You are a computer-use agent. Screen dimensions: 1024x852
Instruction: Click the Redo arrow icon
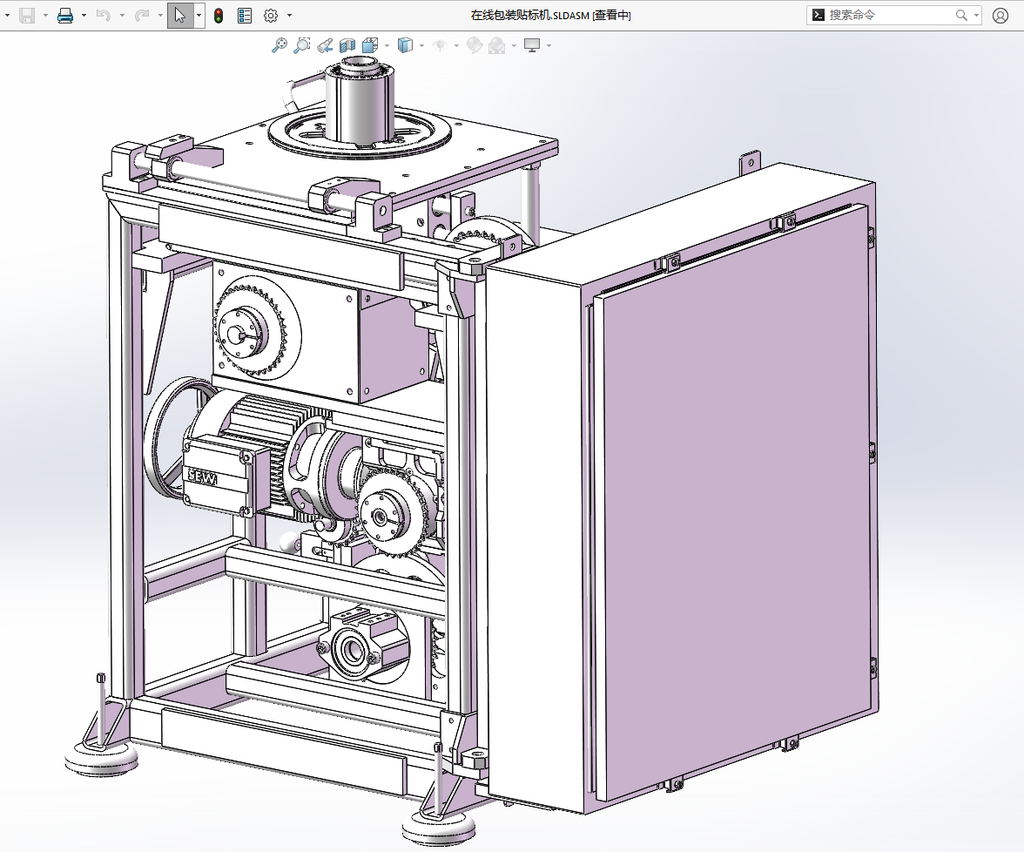tap(142, 15)
